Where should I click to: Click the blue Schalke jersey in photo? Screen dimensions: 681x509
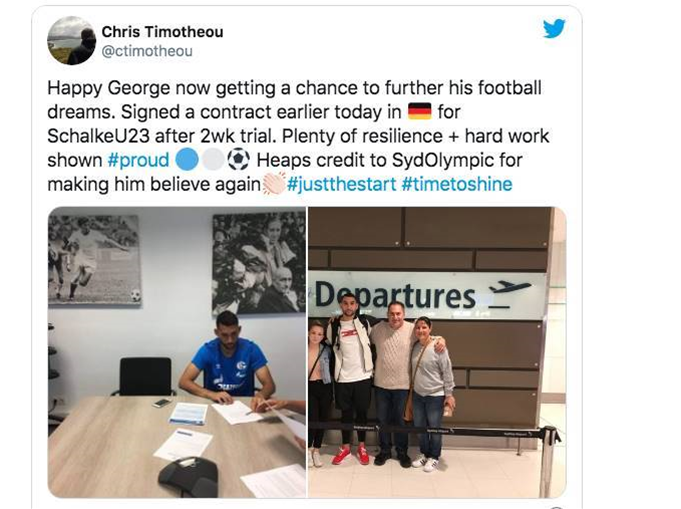(x=230, y=367)
